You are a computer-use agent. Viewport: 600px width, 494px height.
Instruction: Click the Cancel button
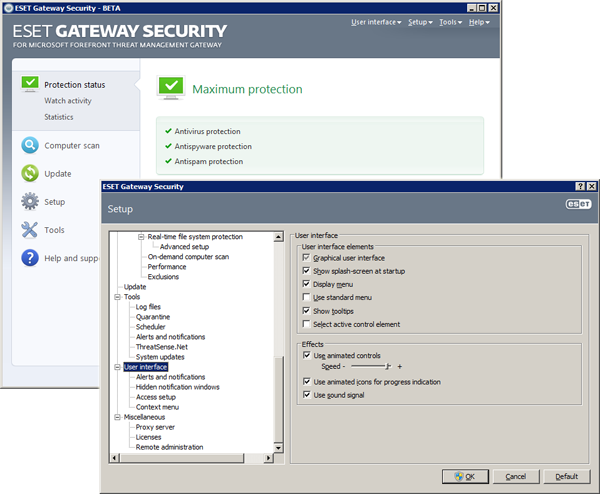click(516, 476)
